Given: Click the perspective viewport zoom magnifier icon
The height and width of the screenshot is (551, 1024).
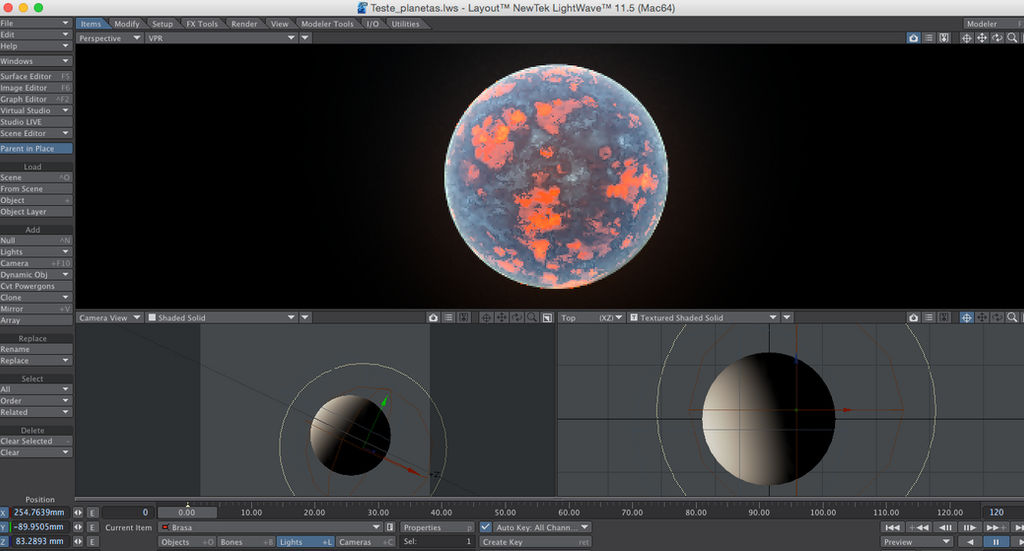Looking at the screenshot, I should coord(1012,38).
